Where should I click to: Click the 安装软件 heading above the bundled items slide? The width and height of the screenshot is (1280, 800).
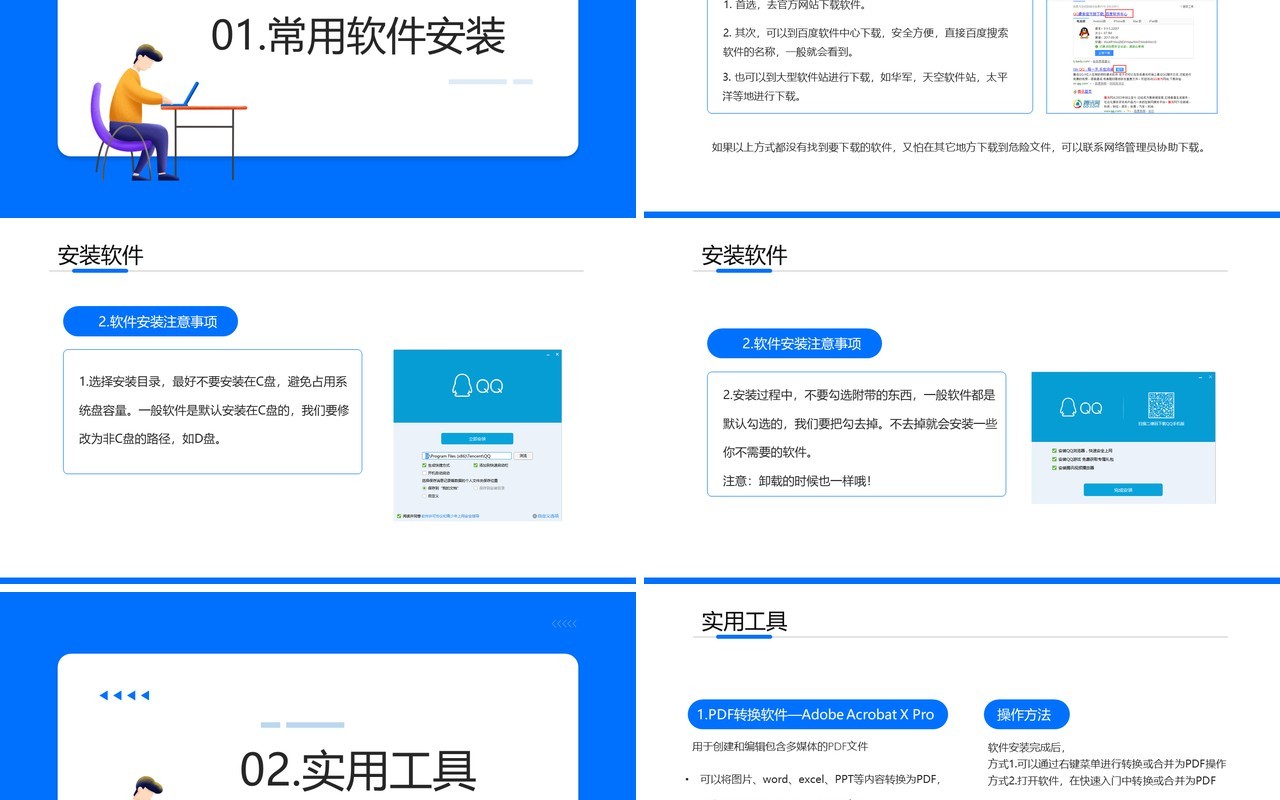744,255
